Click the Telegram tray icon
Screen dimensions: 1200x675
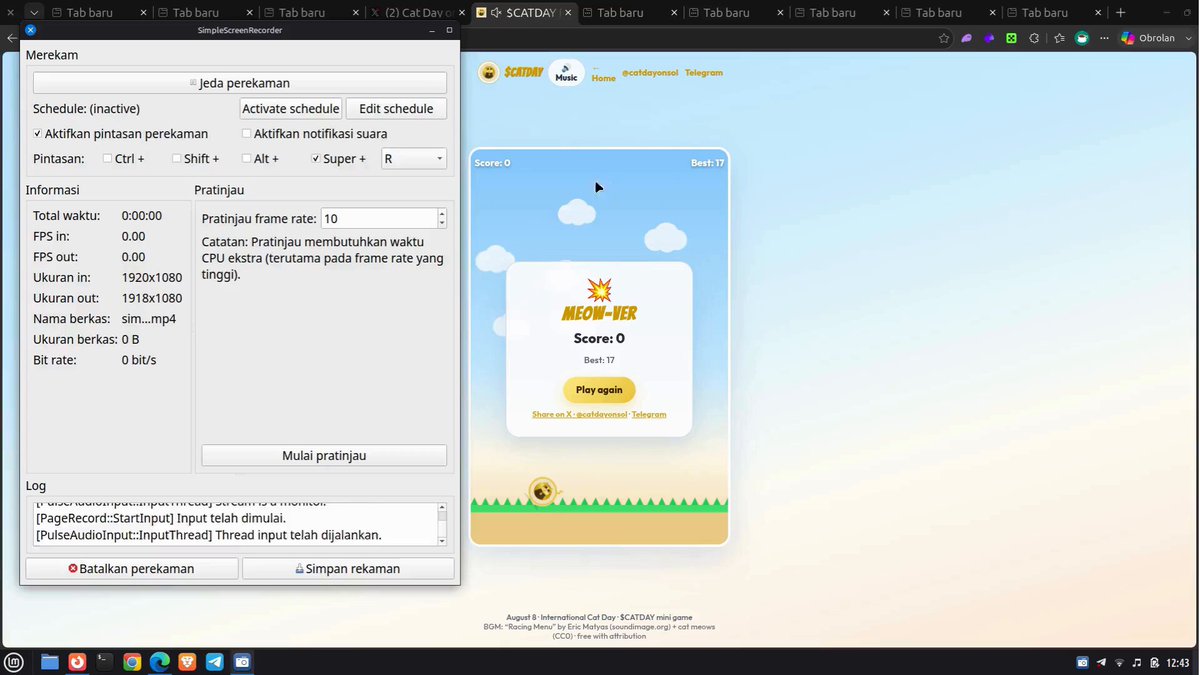[x=1101, y=662]
